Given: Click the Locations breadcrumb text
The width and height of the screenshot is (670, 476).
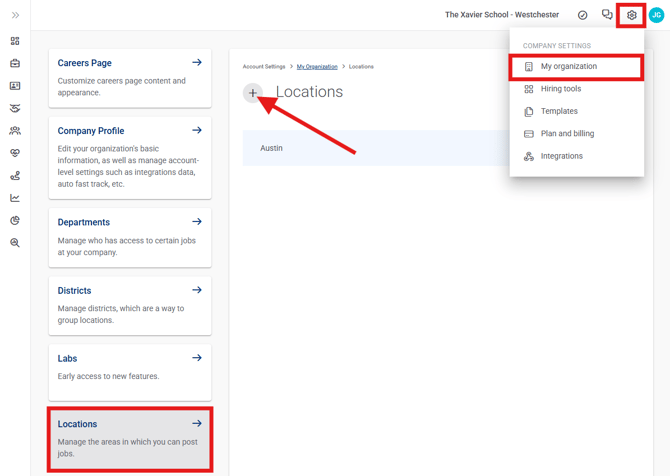Looking at the screenshot, I should tap(361, 67).
